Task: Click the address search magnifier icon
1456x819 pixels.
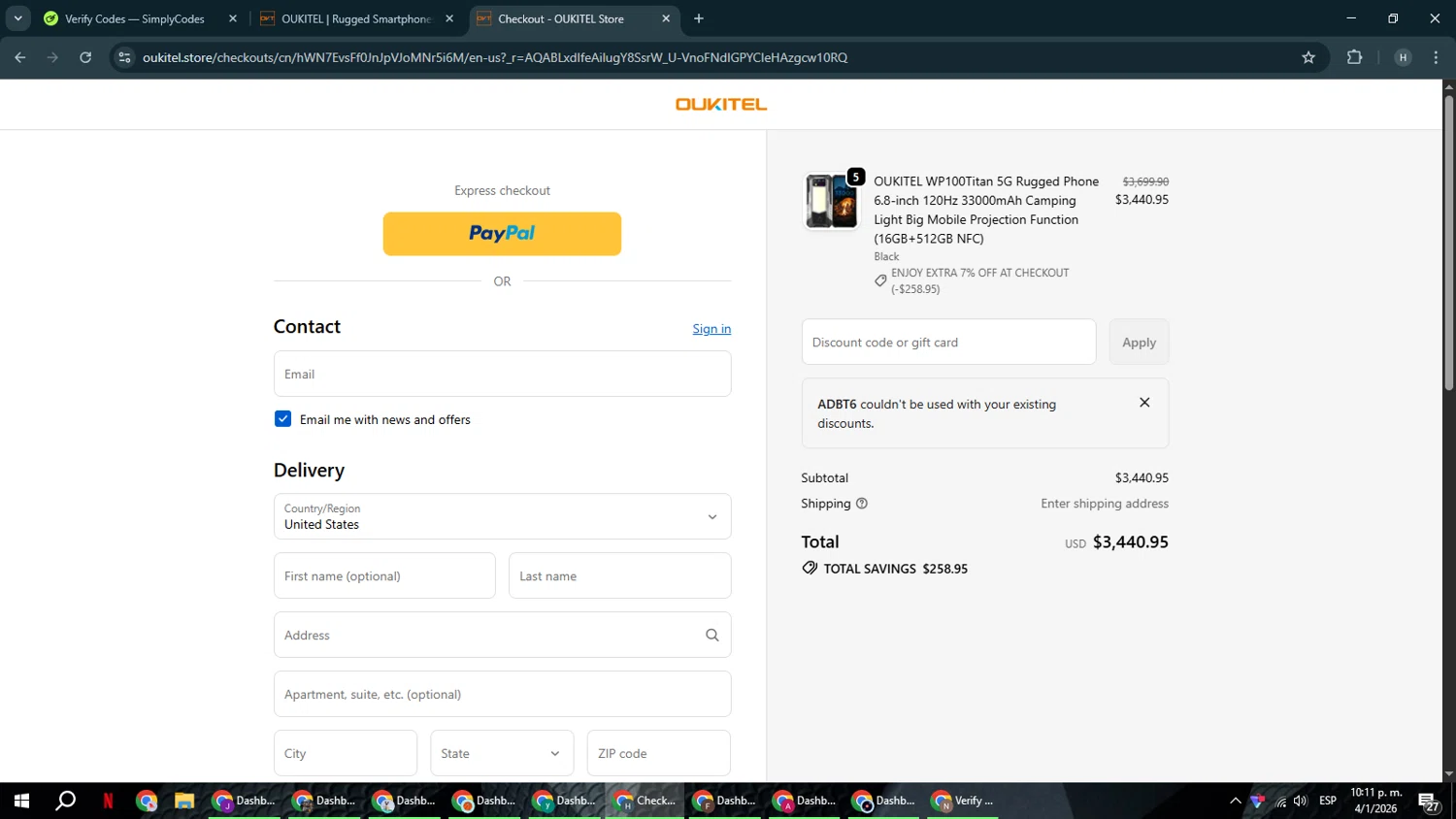Action: tap(711, 635)
